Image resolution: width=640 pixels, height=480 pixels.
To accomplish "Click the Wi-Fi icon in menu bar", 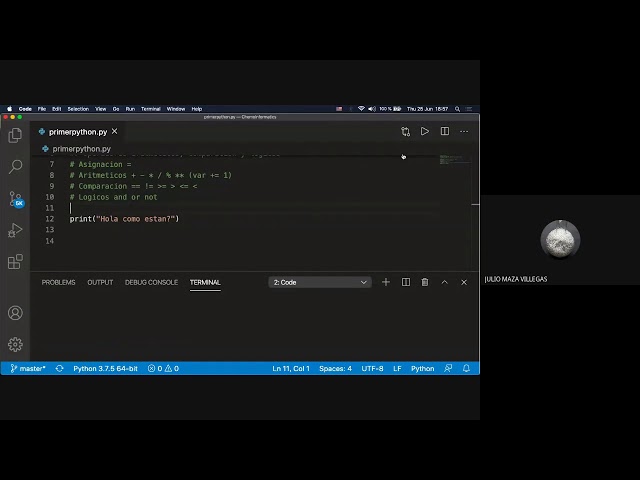I will pos(361,109).
